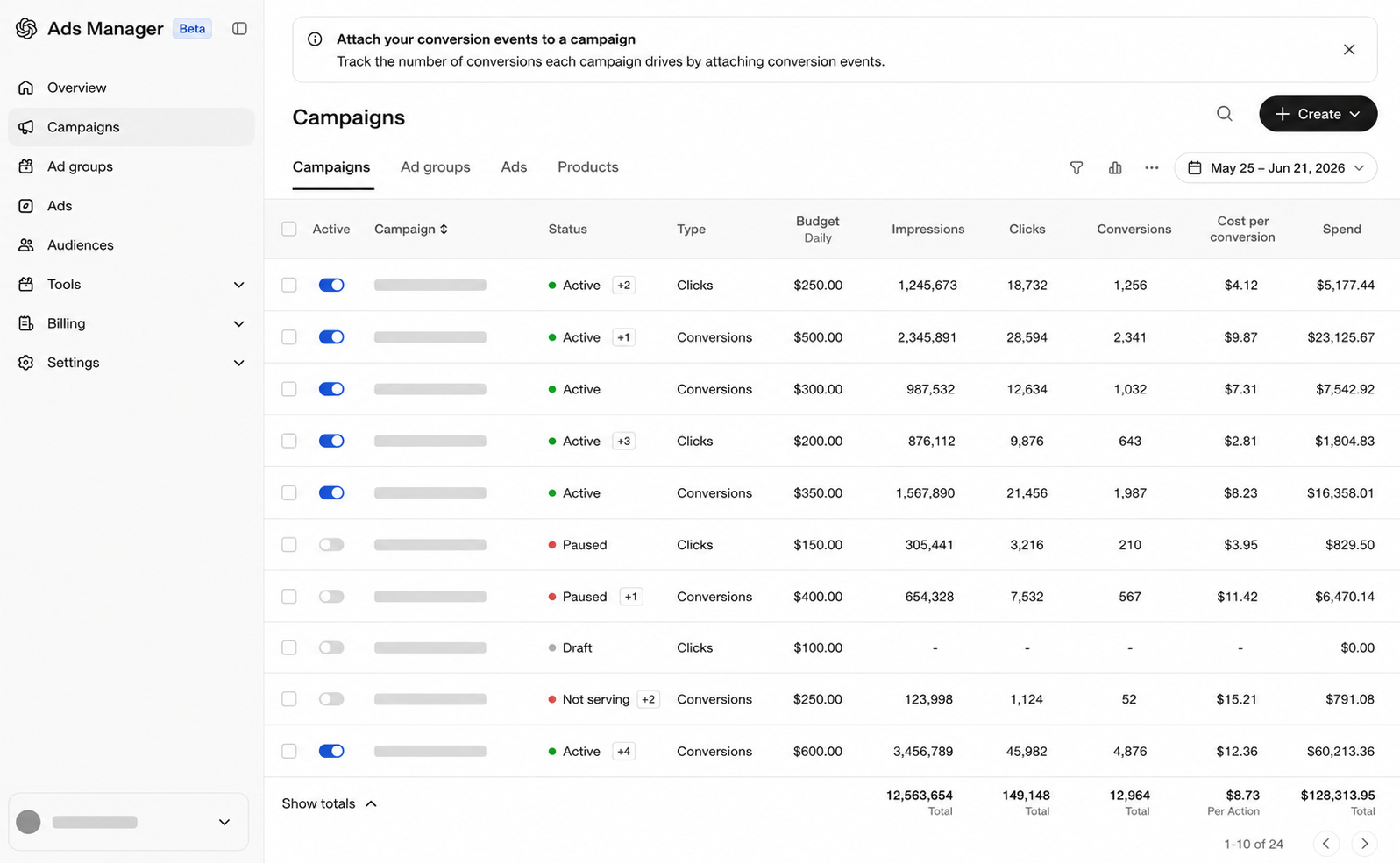Image resolution: width=1400 pixels, height=863 pixels.
Task: Open the filter funnel icon
Action: coord(1077,168)
